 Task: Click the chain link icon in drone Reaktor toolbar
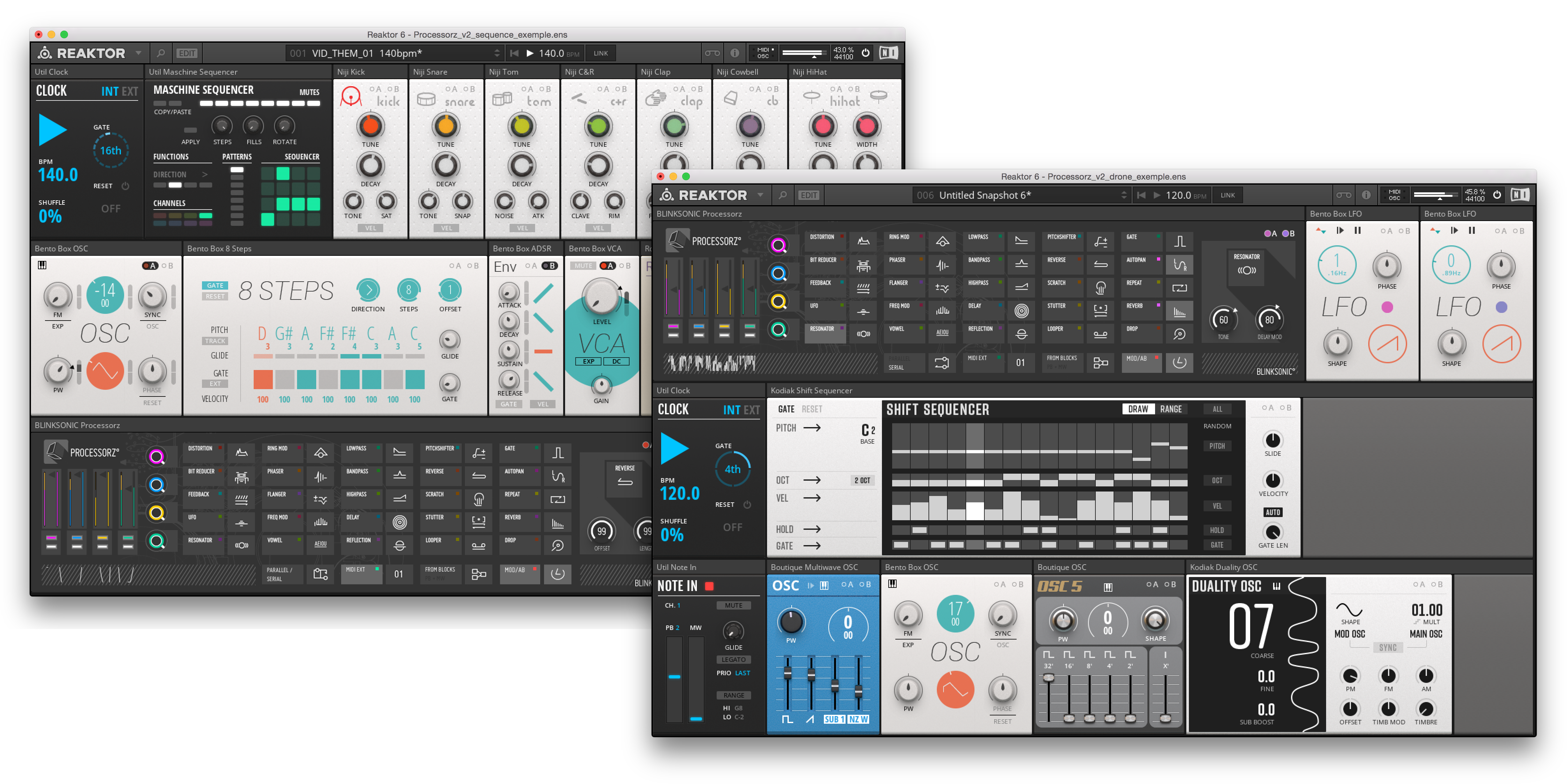coord(1344,195)
